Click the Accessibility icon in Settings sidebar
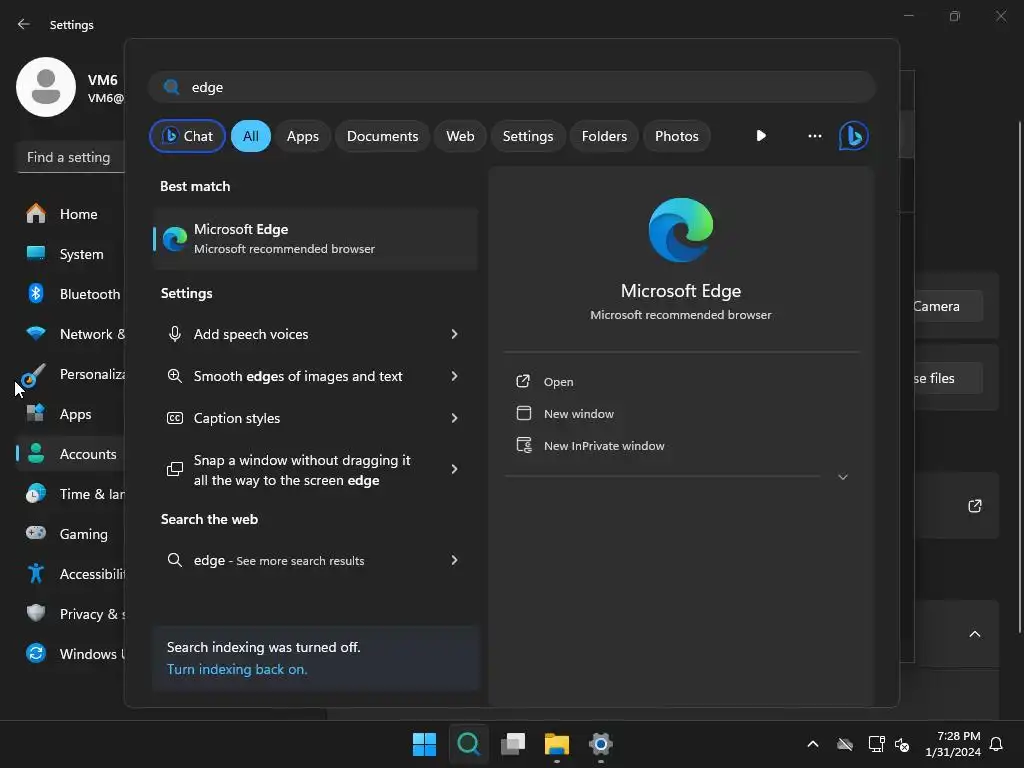The height and width of the screenshot is (768, 1024). pyautogui.click(x=36, y=573)
